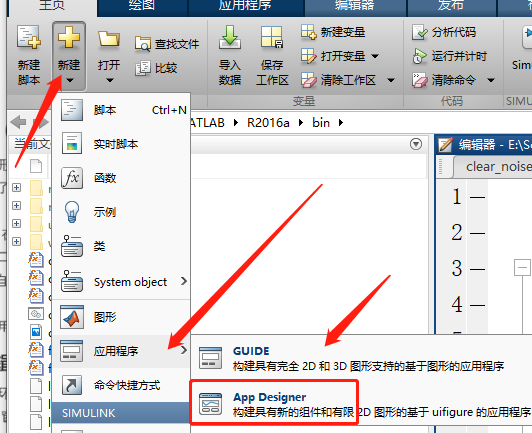Select the App Designer option

[273, 402]
